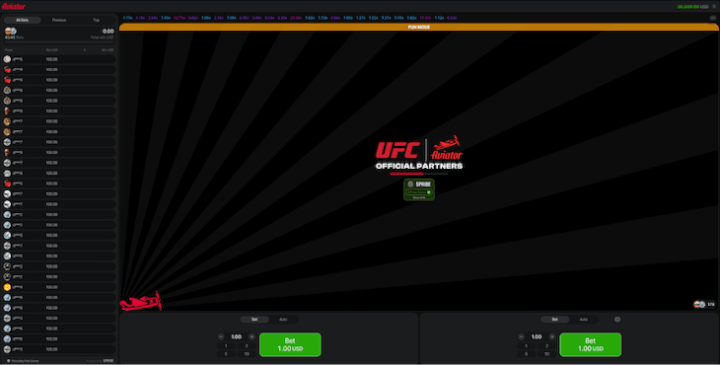Viewport: 720px width, 365px height.
Task: Open the Previous bets tab
Action: click(x=59, y=20)
